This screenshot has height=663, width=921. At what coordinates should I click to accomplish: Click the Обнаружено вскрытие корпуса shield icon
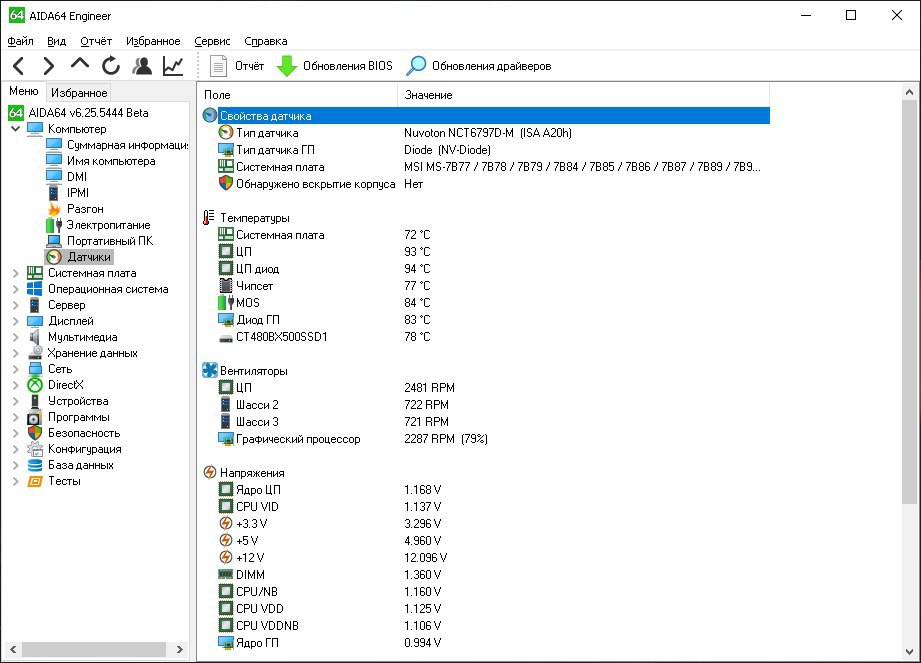click(226, 183)
